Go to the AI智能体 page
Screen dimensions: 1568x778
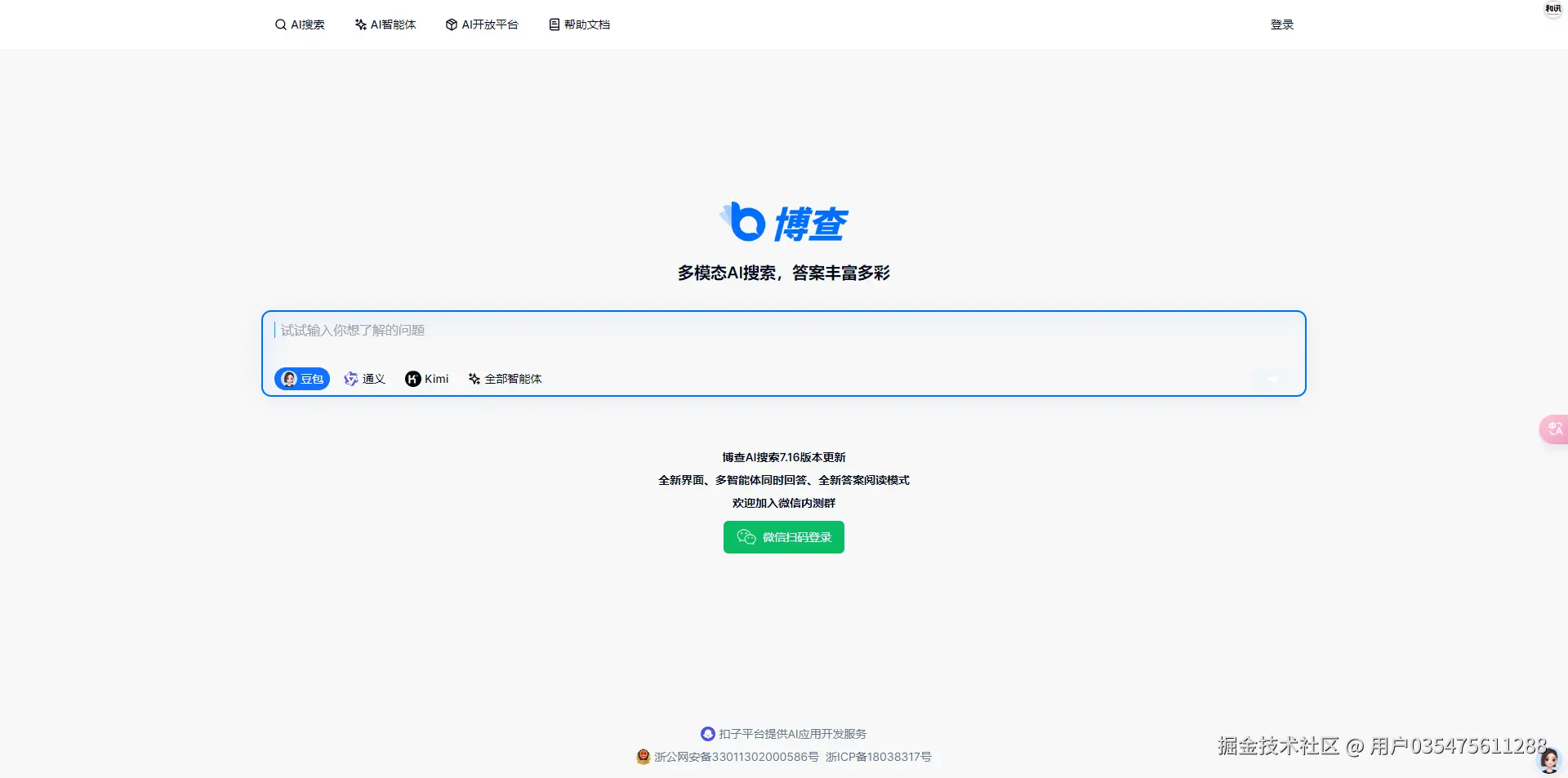[385, 24]
